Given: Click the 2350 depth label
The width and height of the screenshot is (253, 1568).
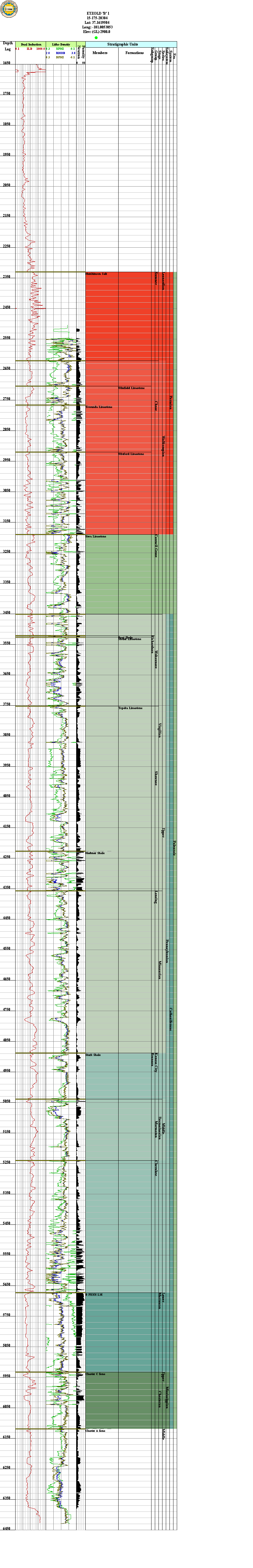Looking at the screenshot, I should pos(7,276).
